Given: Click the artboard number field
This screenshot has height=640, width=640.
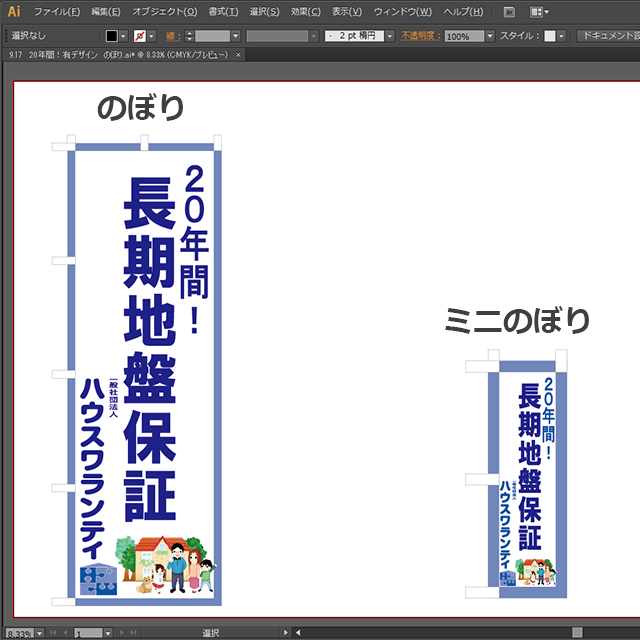Looking at the screenshot, I should (88, 633).
